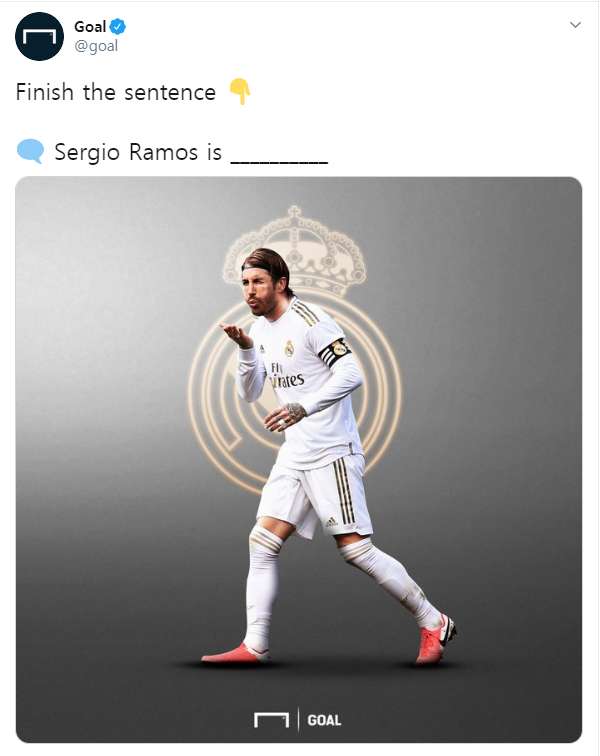Click the club badge on the jersey
This screenshot has width=600, height=756.
coord(289,348)
